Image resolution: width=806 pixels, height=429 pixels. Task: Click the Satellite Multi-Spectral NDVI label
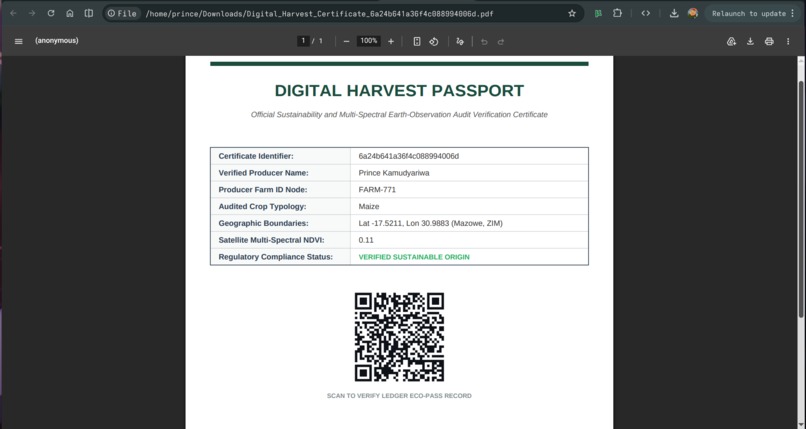[271, 240]
